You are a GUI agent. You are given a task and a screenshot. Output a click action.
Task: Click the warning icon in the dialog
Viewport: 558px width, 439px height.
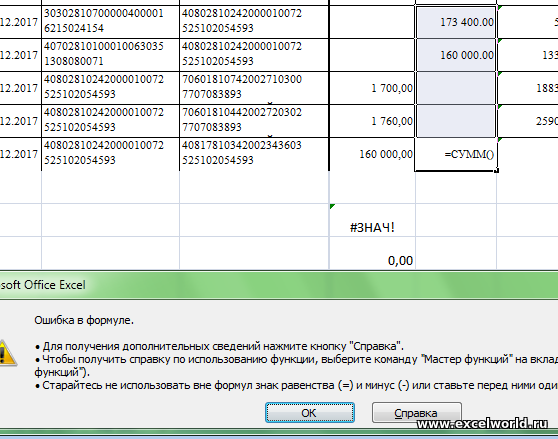[6, 353]
